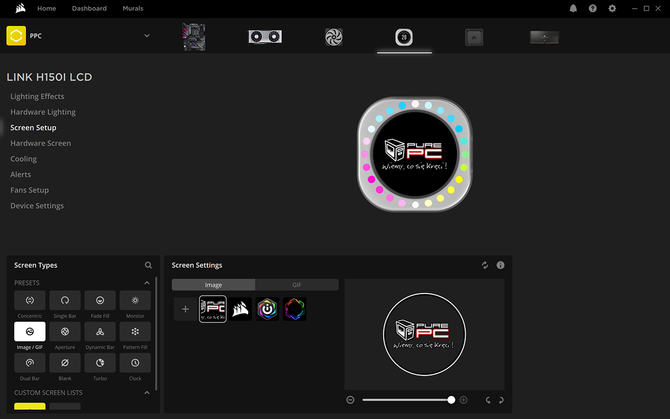
Task: Switch to the Image tab
Action: coord(213,285)
